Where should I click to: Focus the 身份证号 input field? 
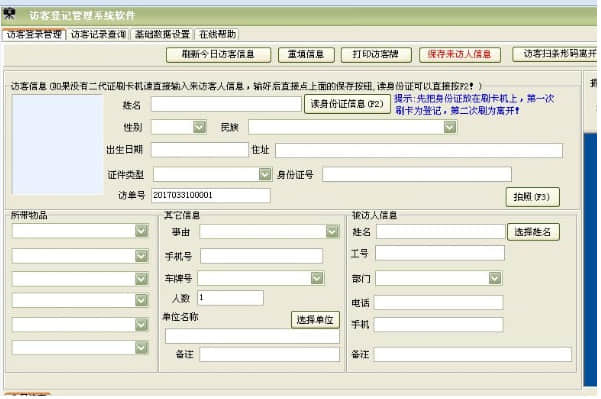click(x=417, y=174)
